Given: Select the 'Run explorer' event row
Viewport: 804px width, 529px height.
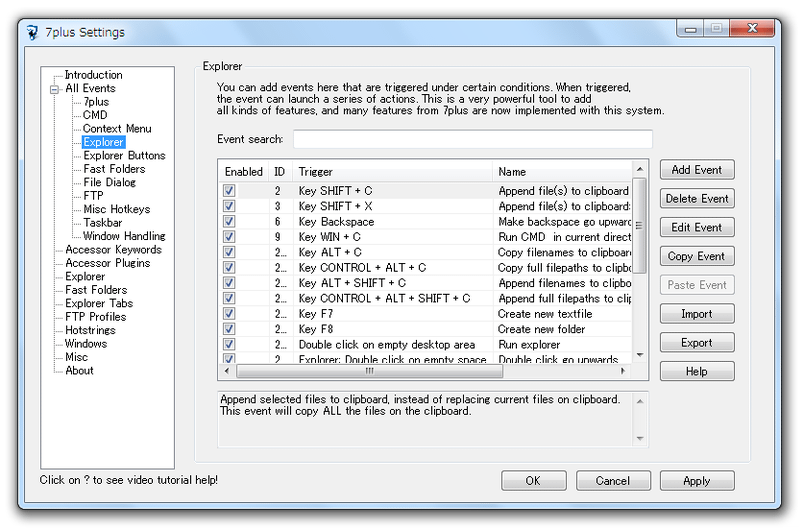Looking at the screenshot, I should pos(426,344).
